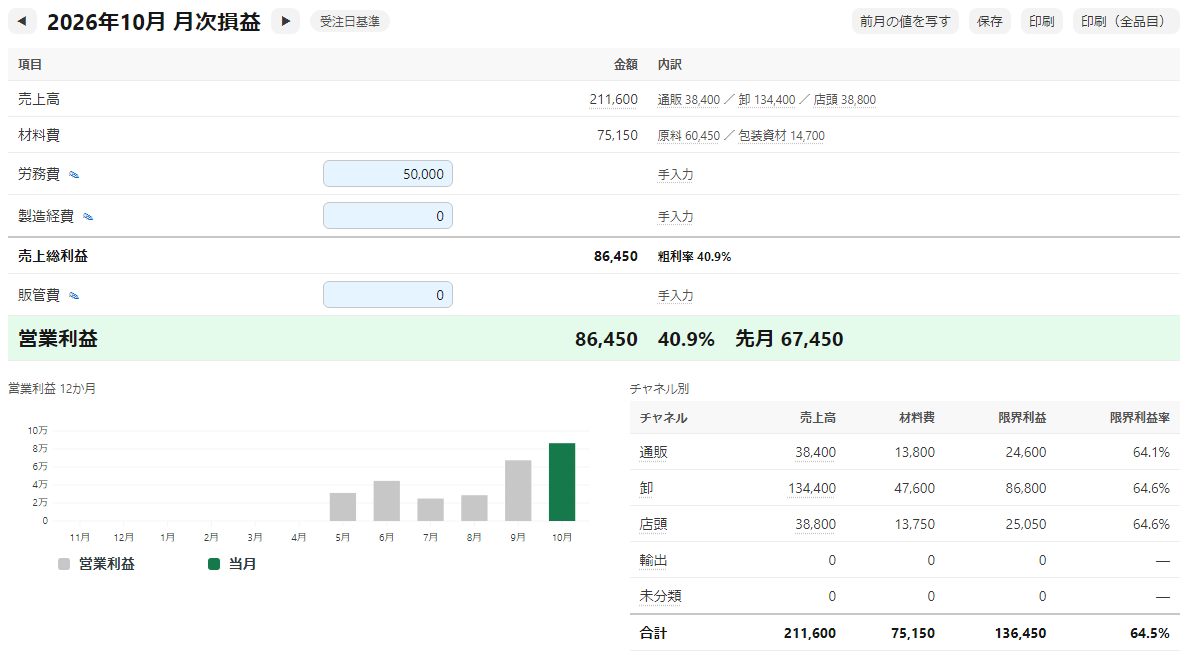Open 未分類 channel in table
This screenshot has height=655, width=1188.
[x=660, y=597]
